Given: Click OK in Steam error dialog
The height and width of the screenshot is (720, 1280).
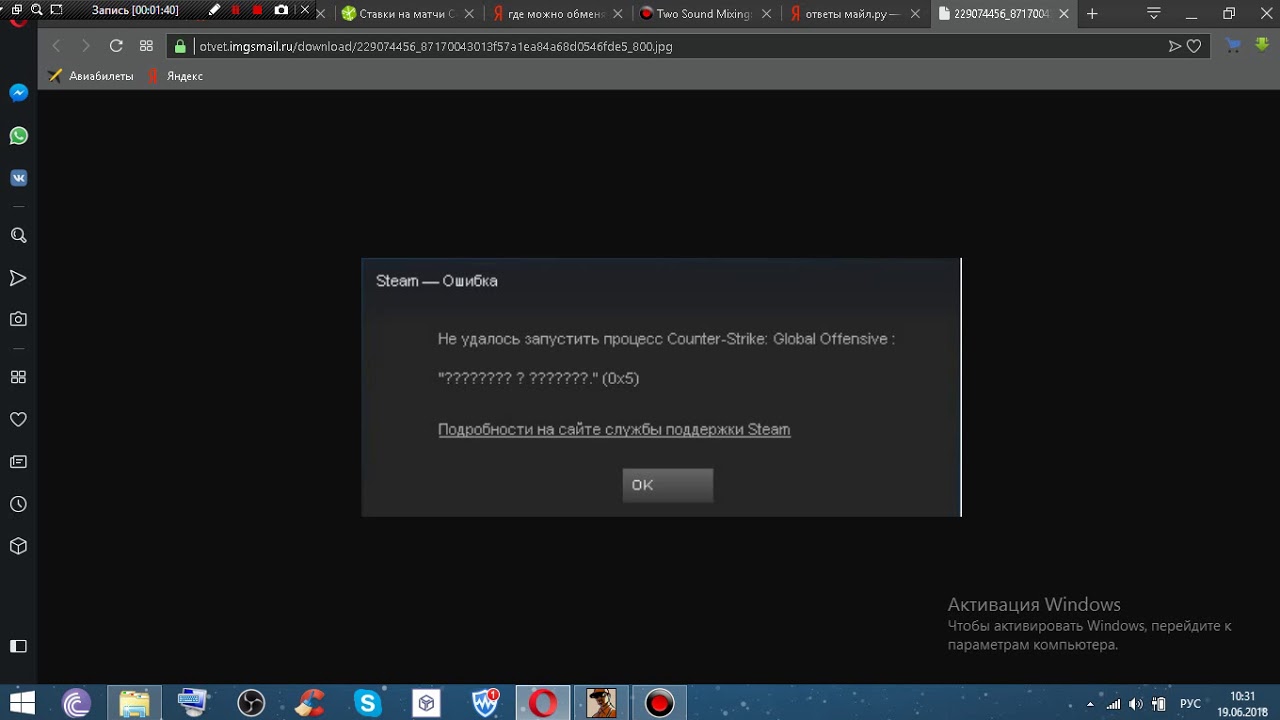Looking at the screenshot, I should (x=668, y=485).
